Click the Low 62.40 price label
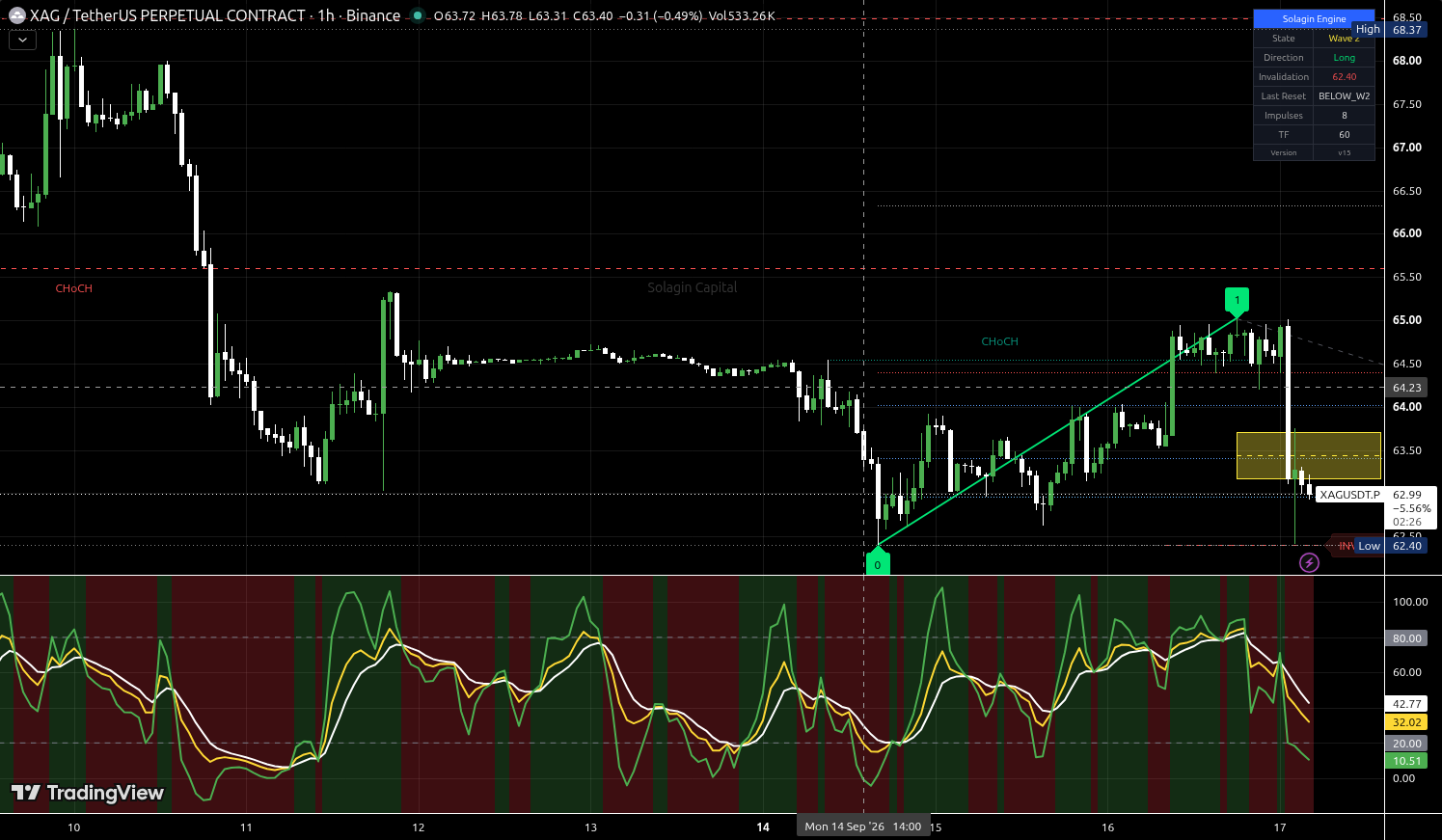 click(1390, 546)
